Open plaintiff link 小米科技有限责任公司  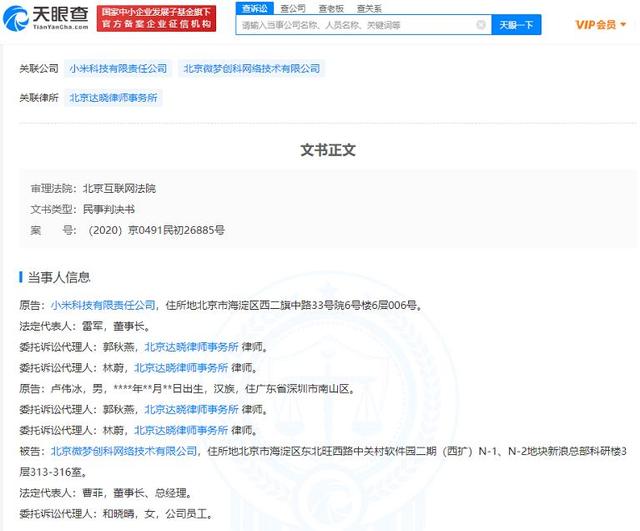coord(103,305)
